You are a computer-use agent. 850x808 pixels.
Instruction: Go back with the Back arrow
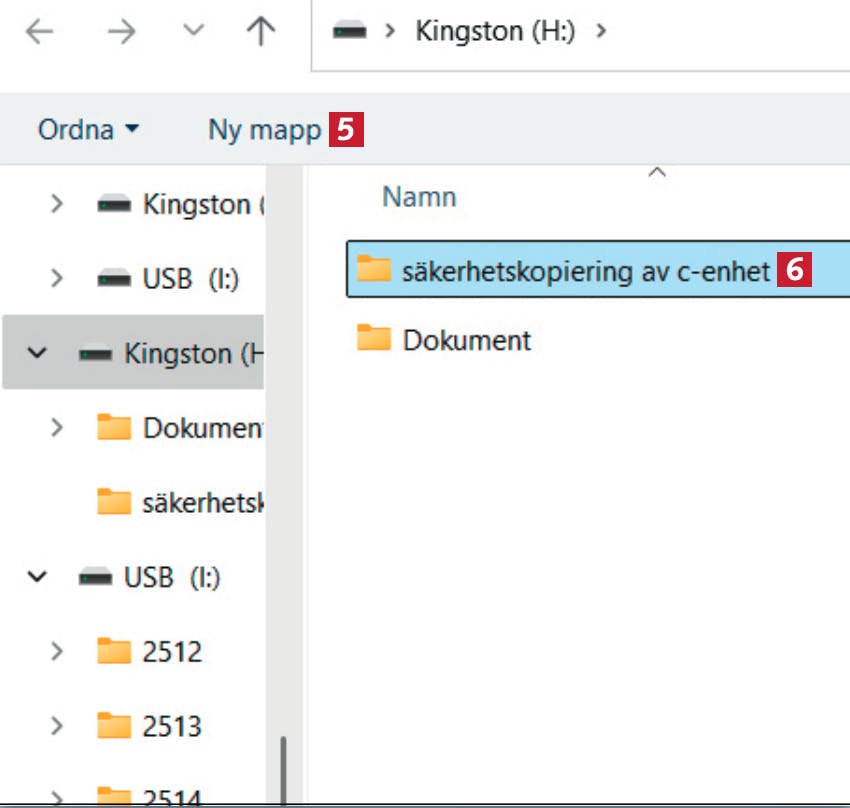click(40, 31)
